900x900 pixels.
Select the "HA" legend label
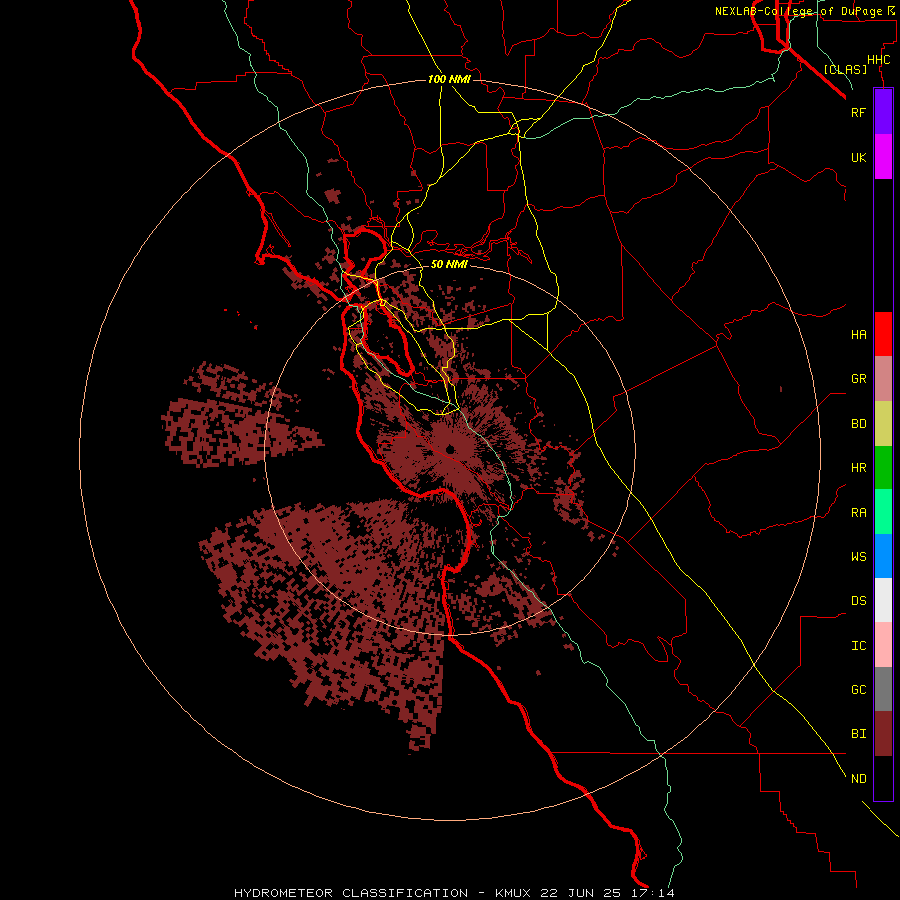[858, 334]
